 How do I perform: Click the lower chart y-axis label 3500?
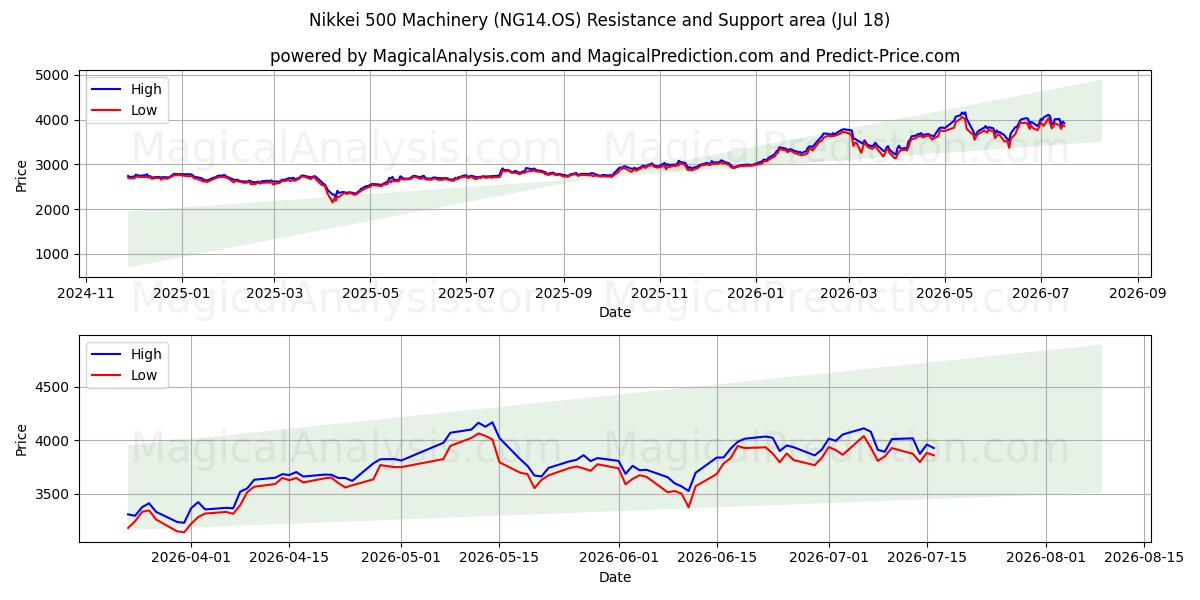pyautogui.click(x=51, y=494)
